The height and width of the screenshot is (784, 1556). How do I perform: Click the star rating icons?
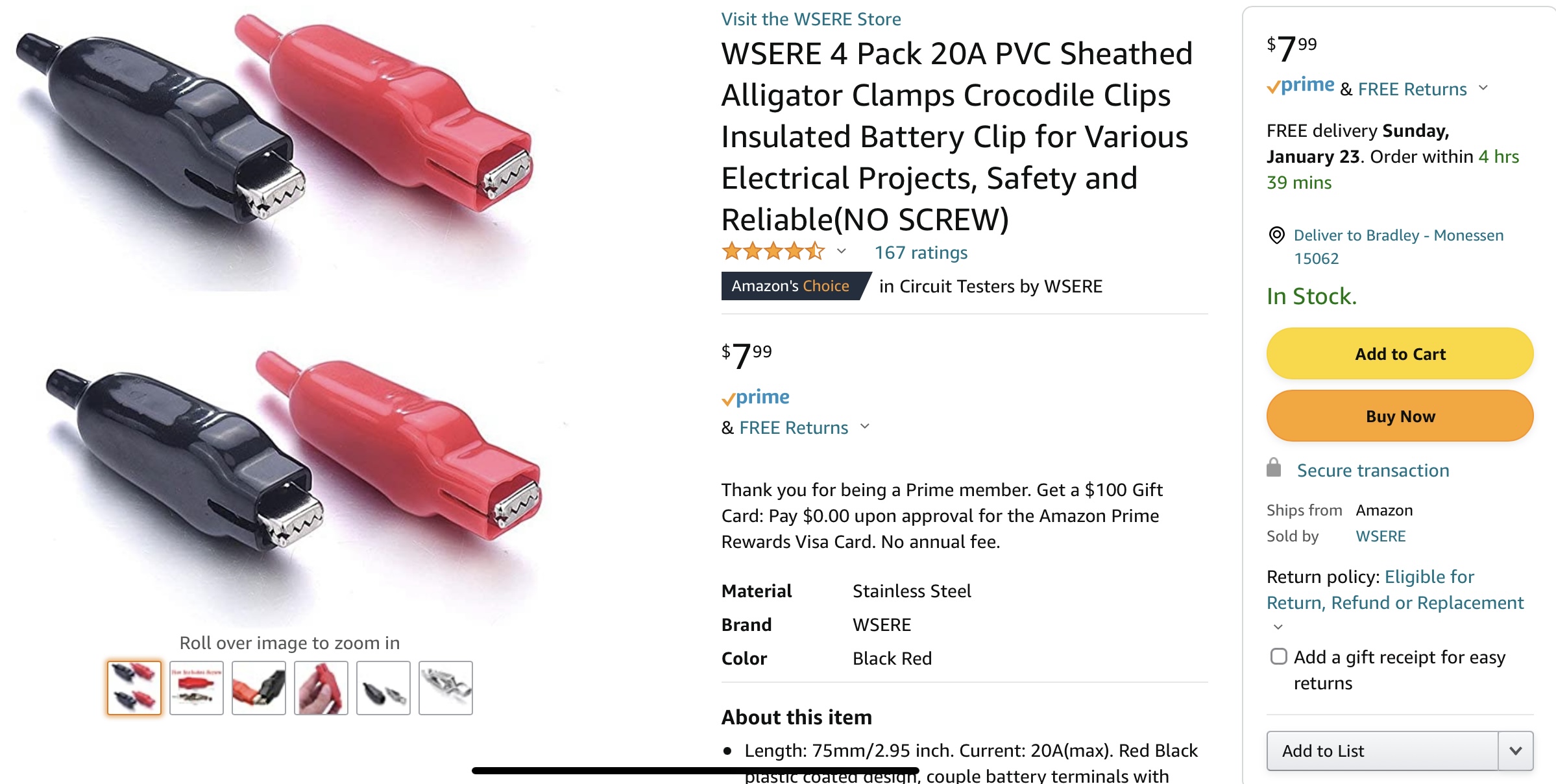click(x=773, y=252)
